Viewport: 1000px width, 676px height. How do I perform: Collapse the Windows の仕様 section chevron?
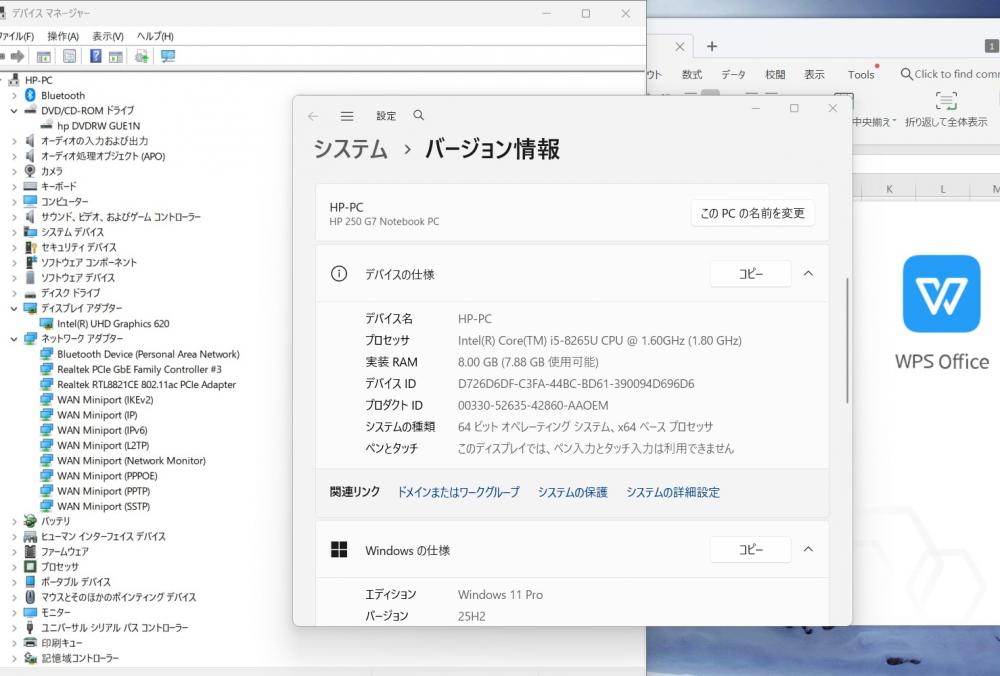coord(808,549)
